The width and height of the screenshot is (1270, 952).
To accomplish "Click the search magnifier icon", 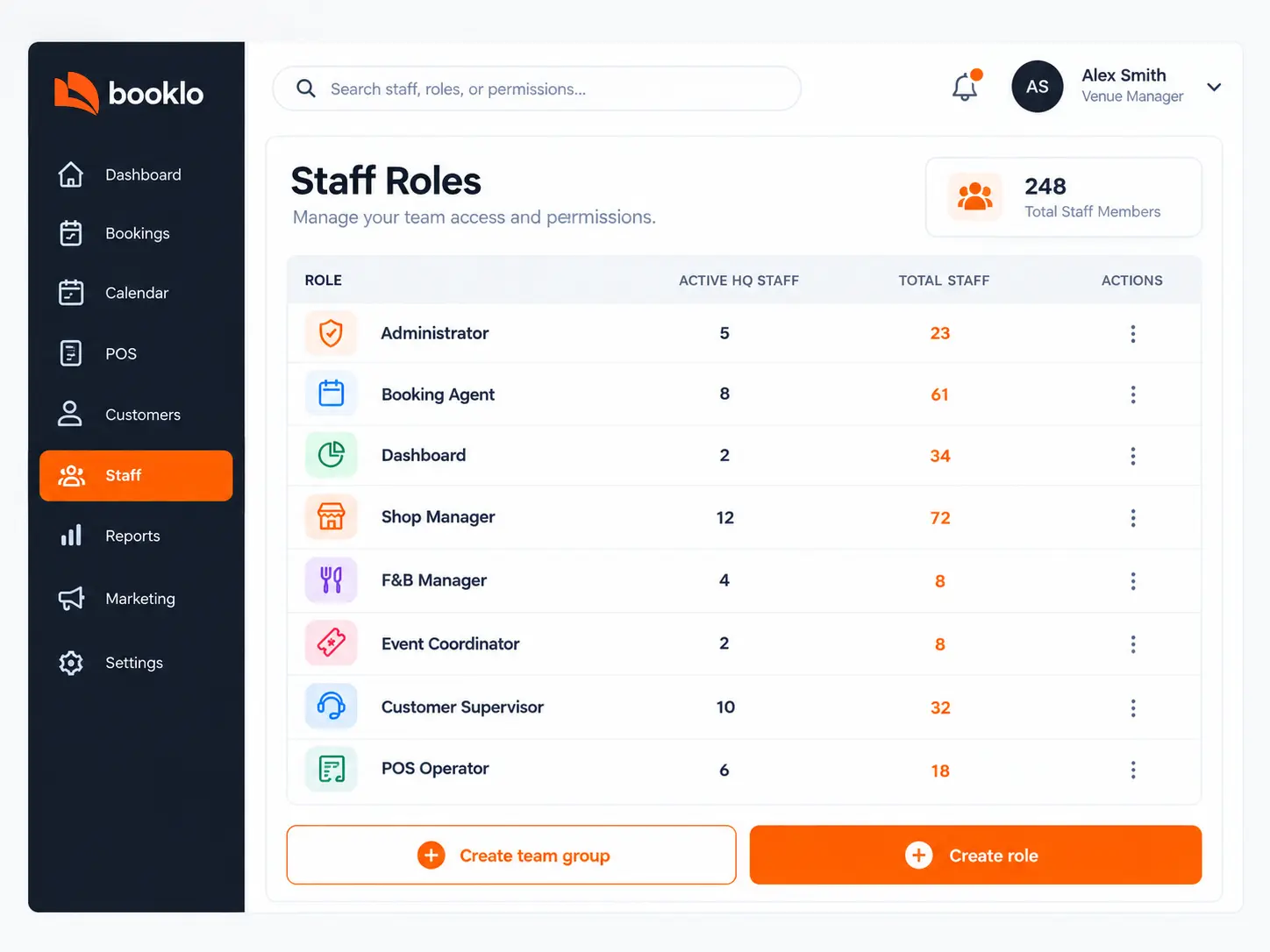I will [306, 89].
